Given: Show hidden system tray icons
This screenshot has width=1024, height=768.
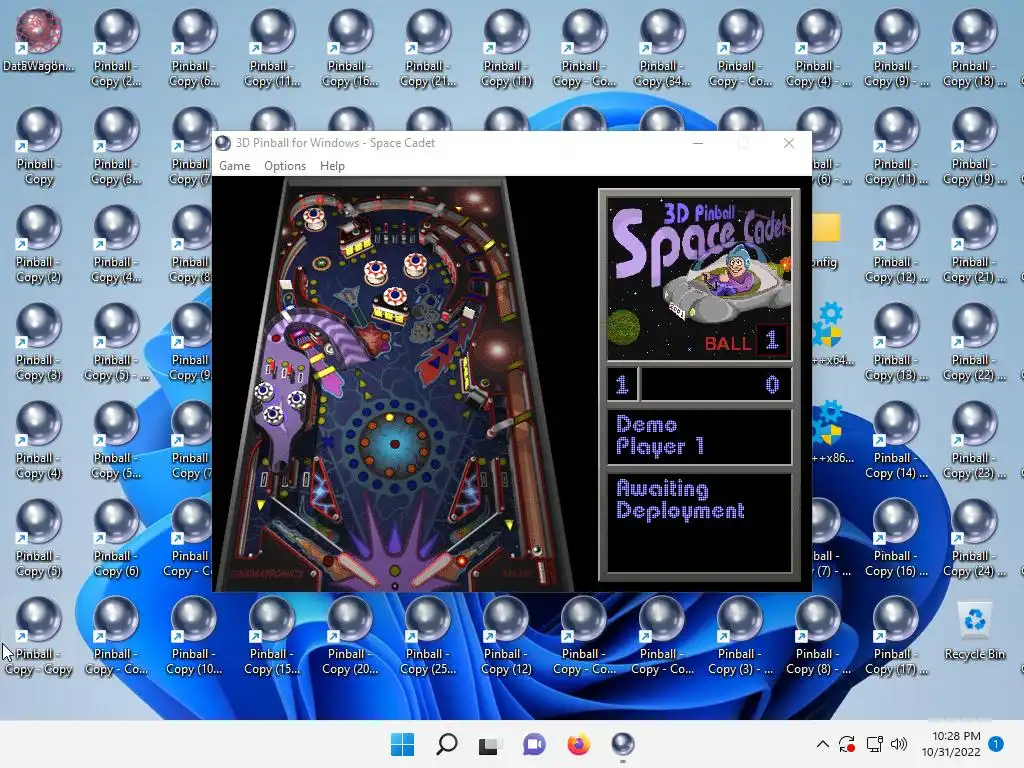Looking at the screenshot, I should tap(823, 744).
